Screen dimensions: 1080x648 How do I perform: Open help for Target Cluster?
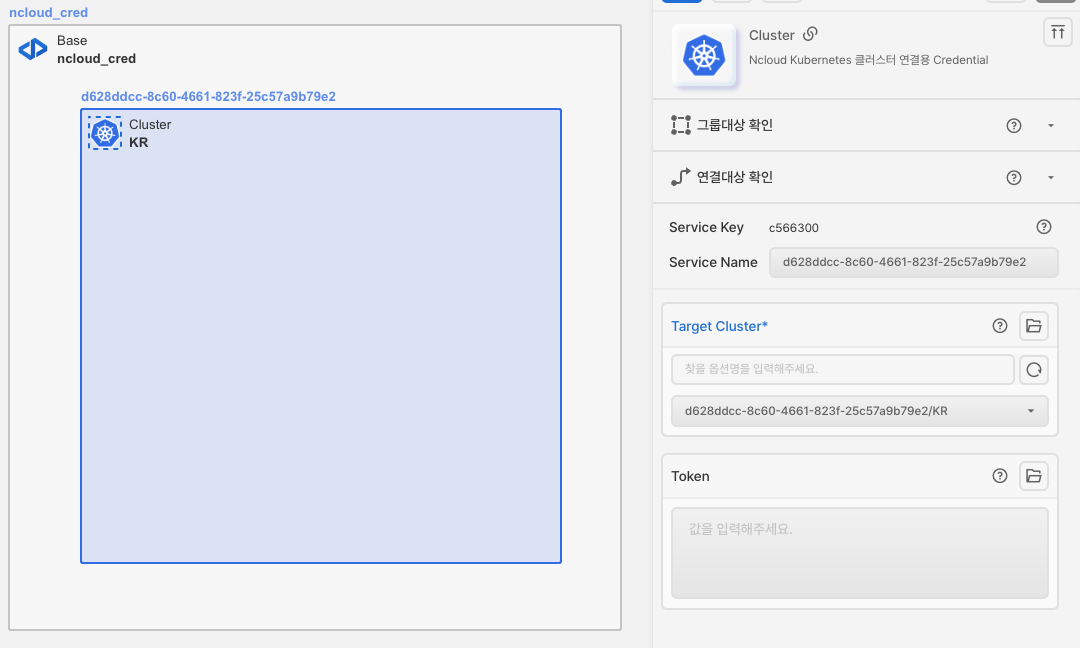coord(1000,326)
